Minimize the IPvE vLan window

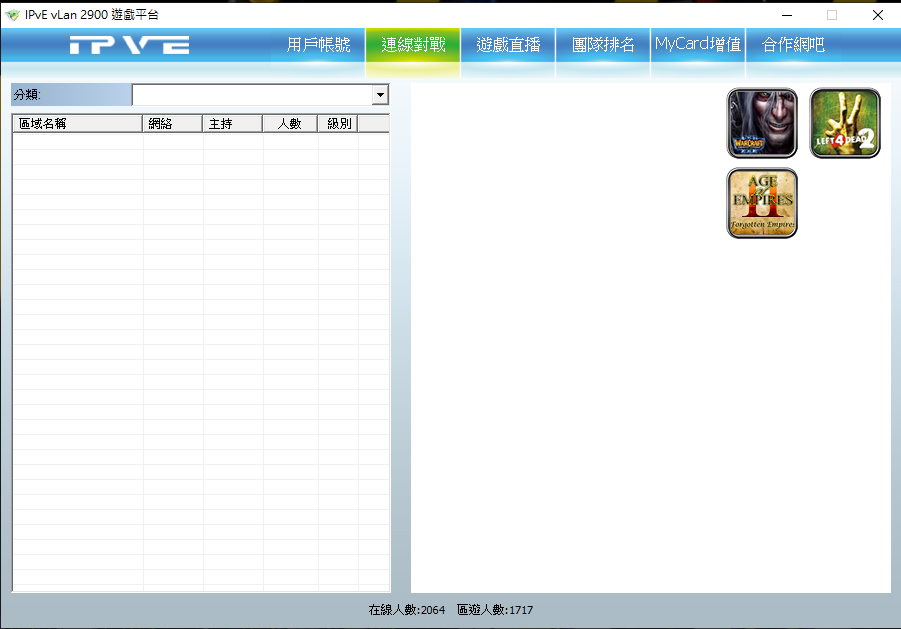(x=787, y=15)
